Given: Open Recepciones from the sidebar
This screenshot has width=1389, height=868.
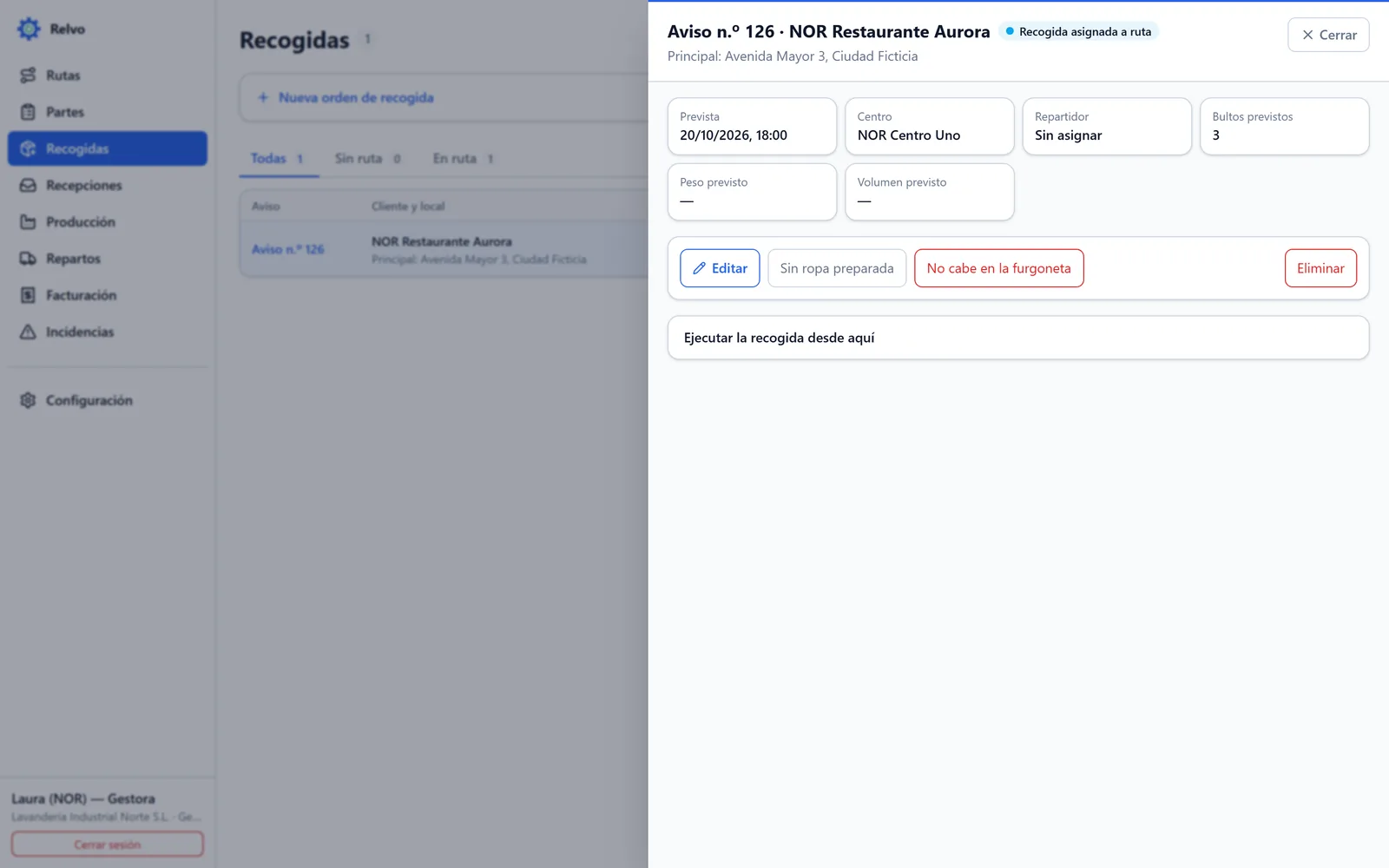Looking at the screenshot, I should point(108,185).
